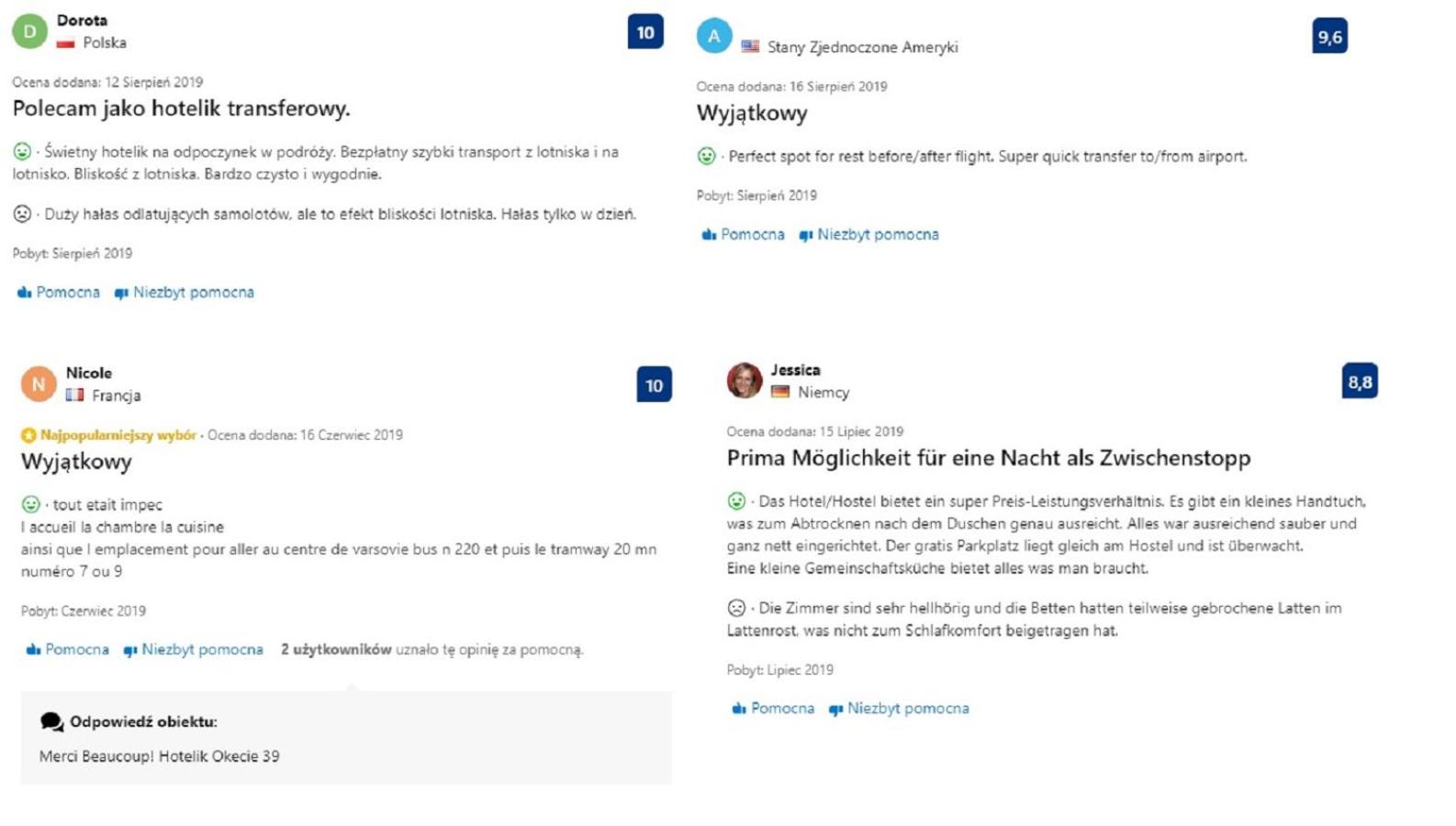Viewport: 1456px width, 826px height.
Task: Click Niezbyt pomocna under Nicole's review
Action: (193, 649)
